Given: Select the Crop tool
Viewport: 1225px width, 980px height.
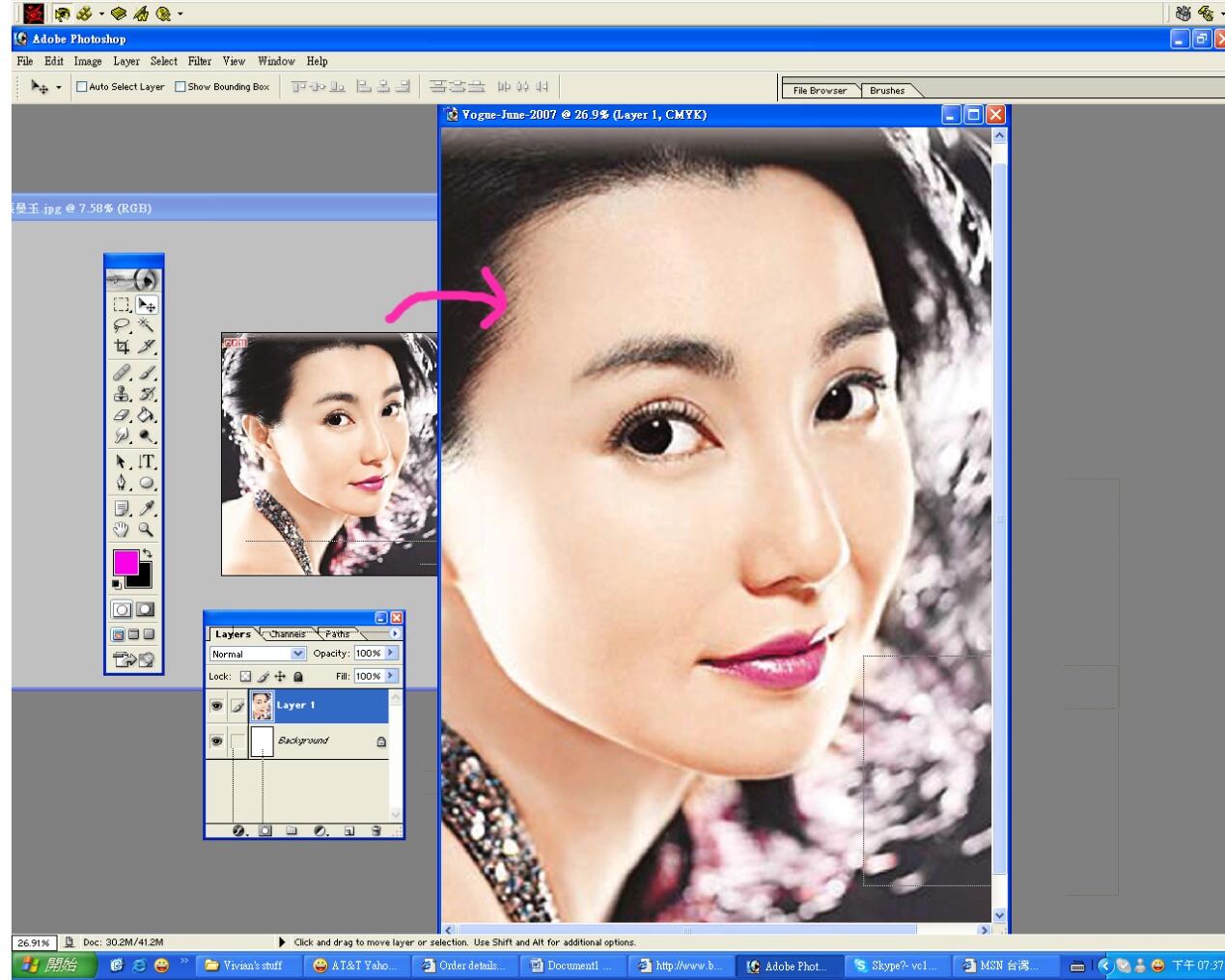Looking at the screenshot, I should 122,347.
